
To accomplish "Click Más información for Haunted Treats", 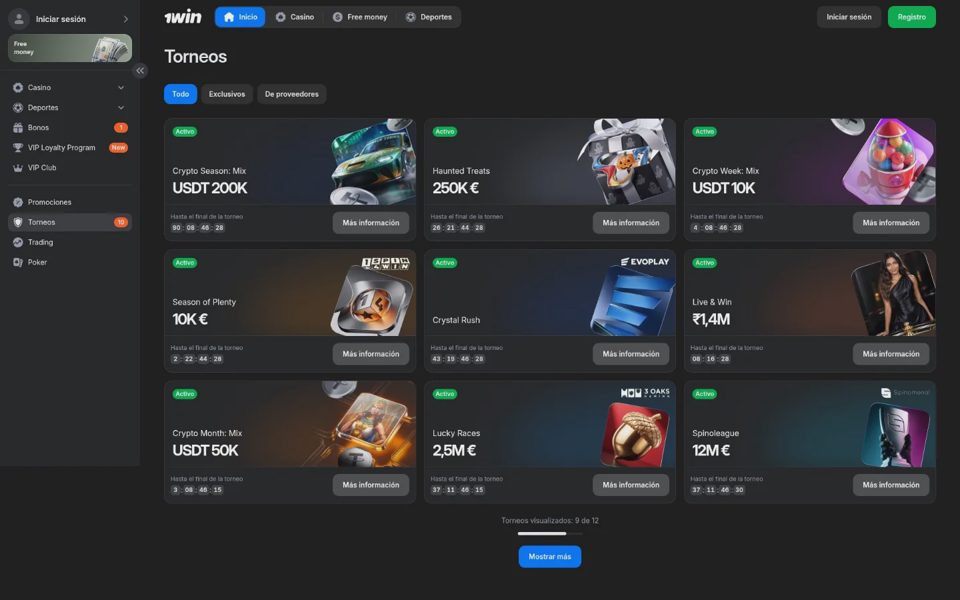I will [631, 223].
